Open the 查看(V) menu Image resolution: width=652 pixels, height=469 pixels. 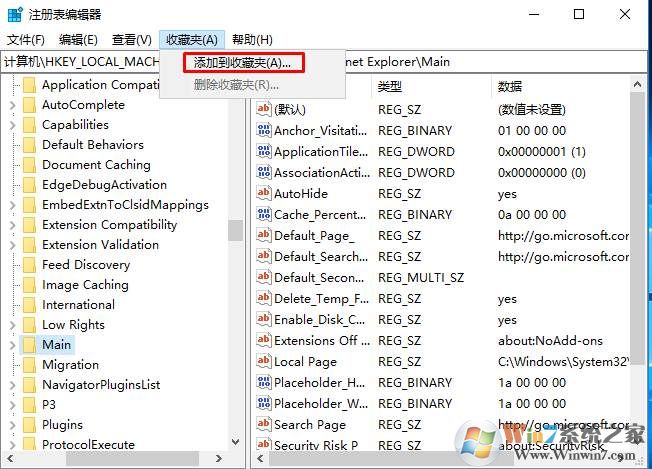pos(131,40)
